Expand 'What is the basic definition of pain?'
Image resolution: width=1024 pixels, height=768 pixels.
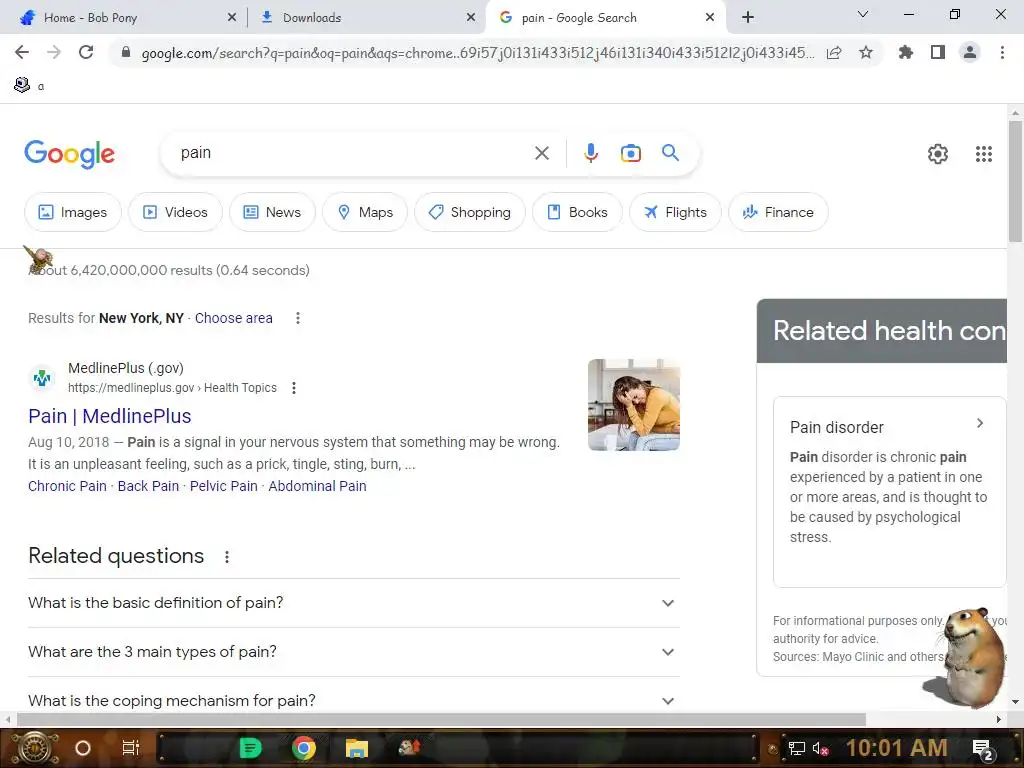[x=353, y=603]
